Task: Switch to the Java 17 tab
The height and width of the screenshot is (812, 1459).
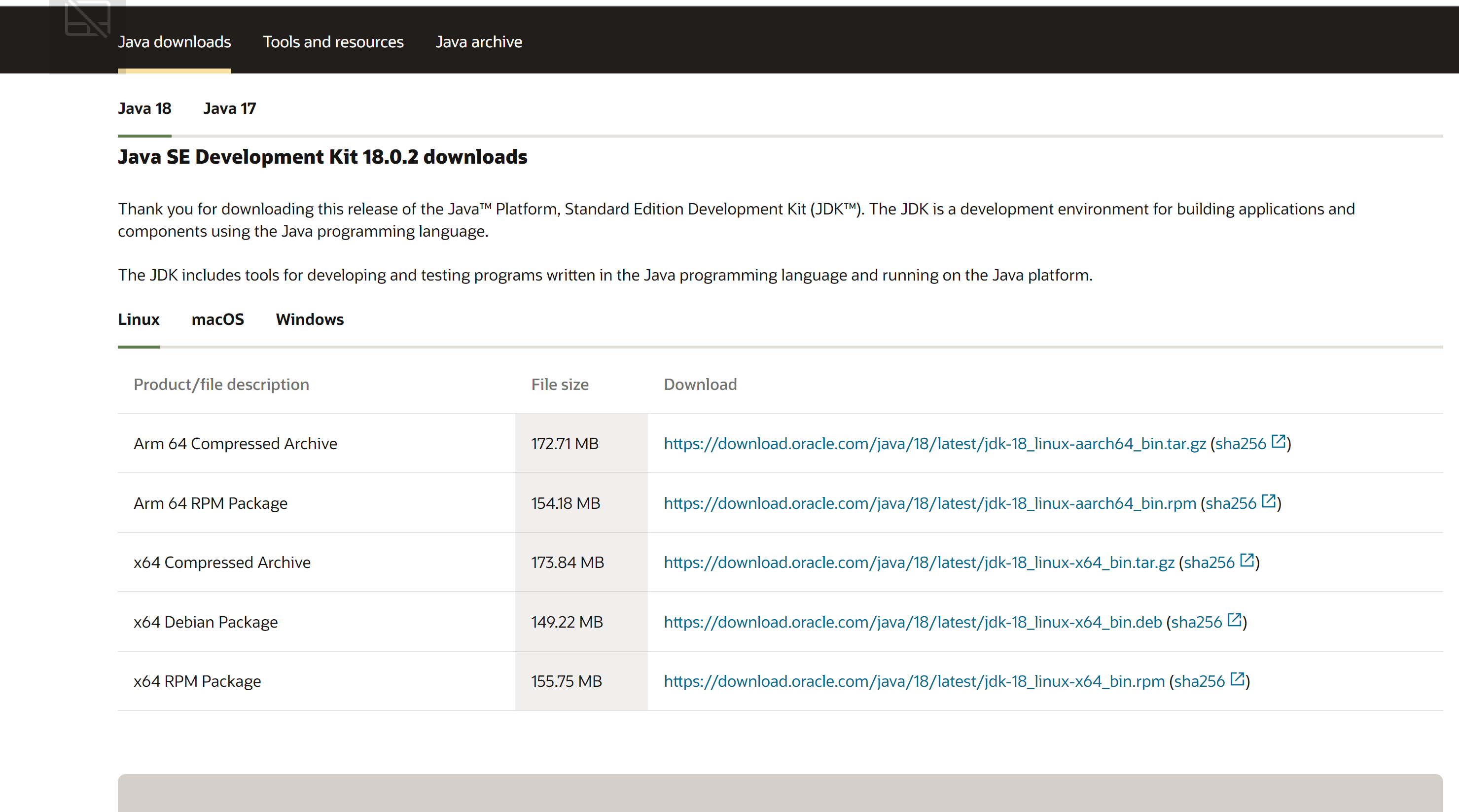Action: tap(229, 108)
